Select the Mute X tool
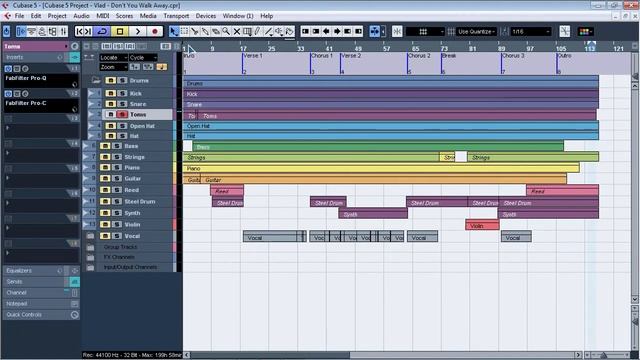The height and width of the screenshot is (360, 640). 237,31
